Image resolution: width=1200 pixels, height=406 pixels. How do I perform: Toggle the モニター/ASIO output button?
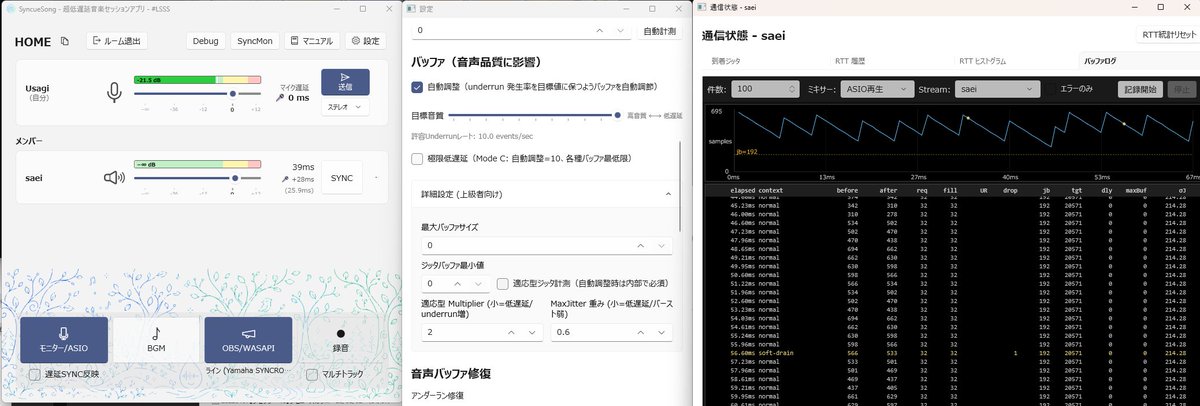(63, 339)
